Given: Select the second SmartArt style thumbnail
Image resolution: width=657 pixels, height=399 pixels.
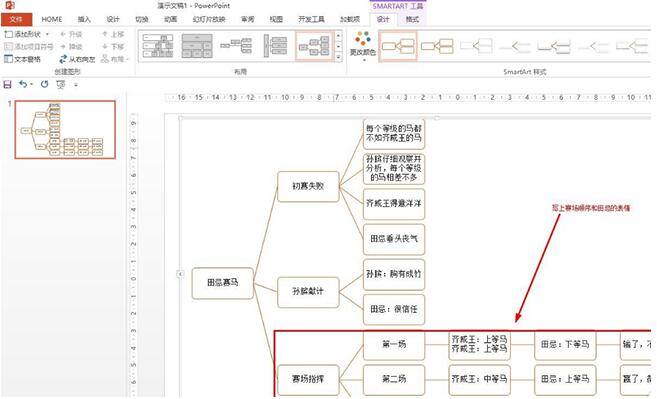Looking at the screenshot, I should (x=437, y=46).
